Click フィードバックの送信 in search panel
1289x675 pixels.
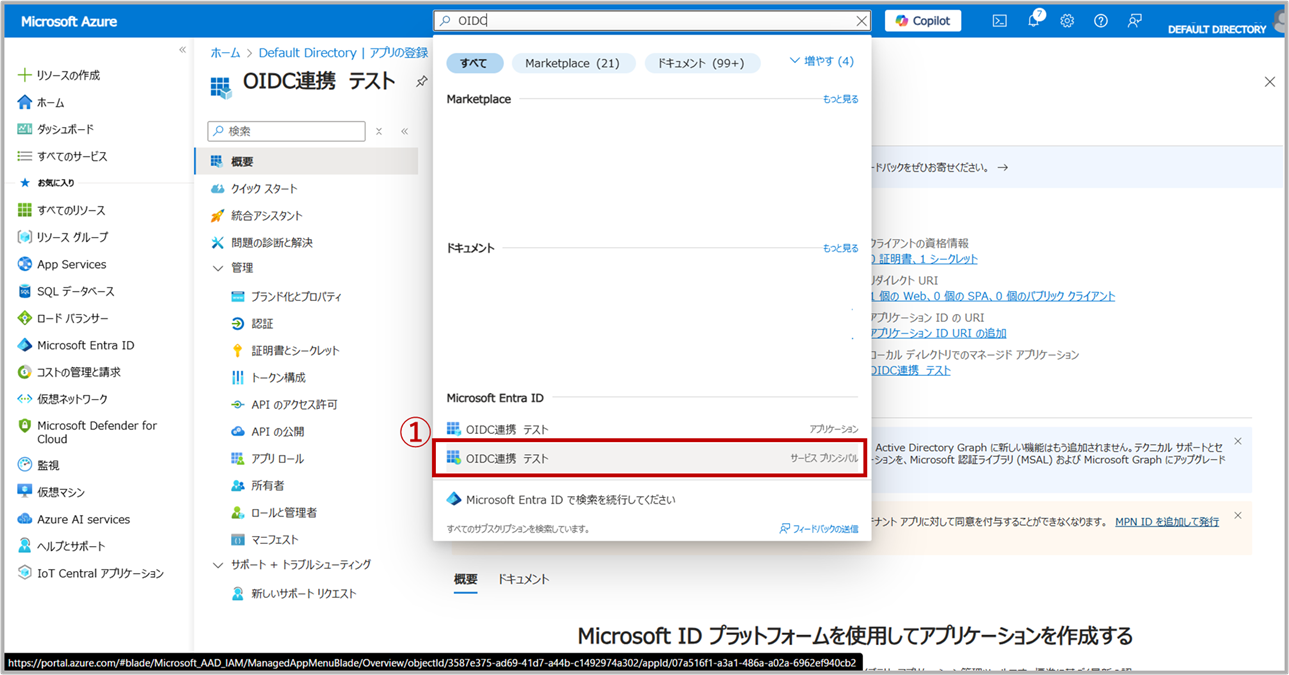click(x=819, y=528)
